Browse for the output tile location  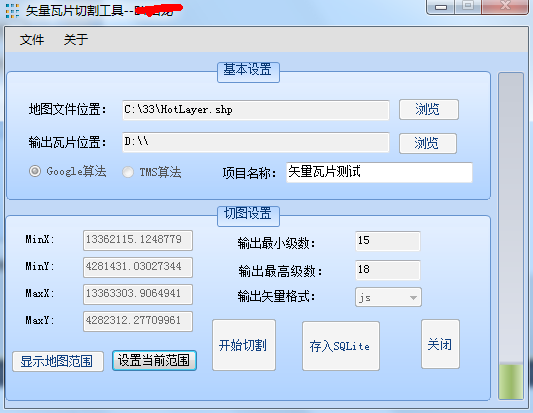(428, 143)
